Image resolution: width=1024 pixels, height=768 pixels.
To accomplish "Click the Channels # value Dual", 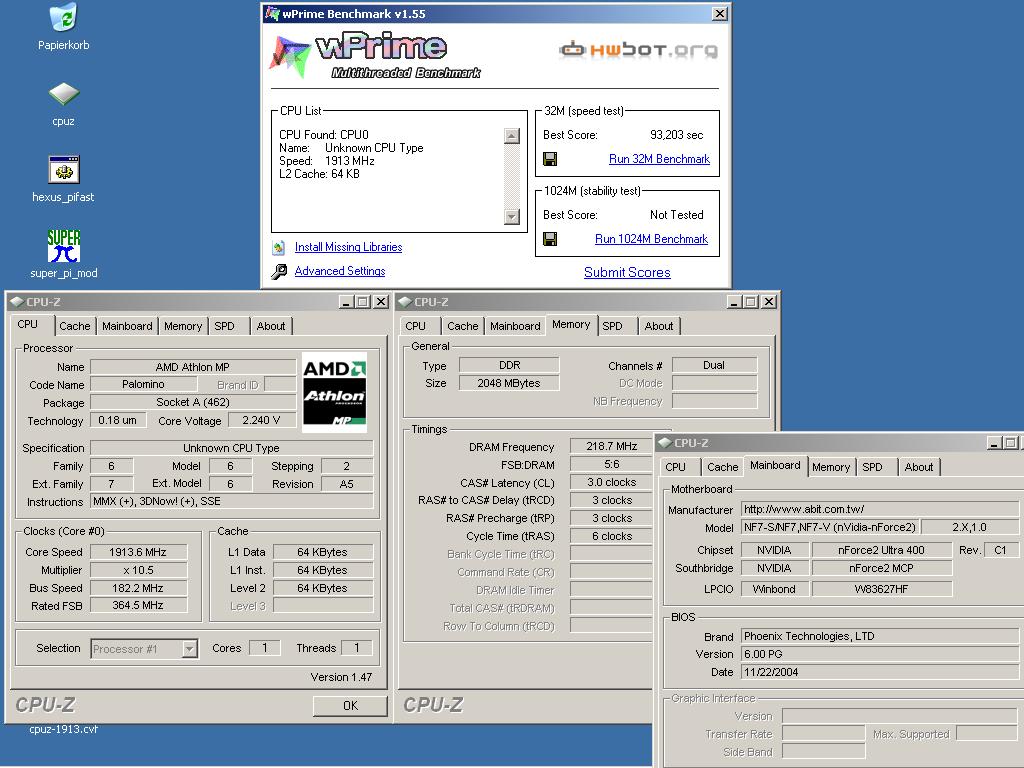I will (x=714, y=365).
